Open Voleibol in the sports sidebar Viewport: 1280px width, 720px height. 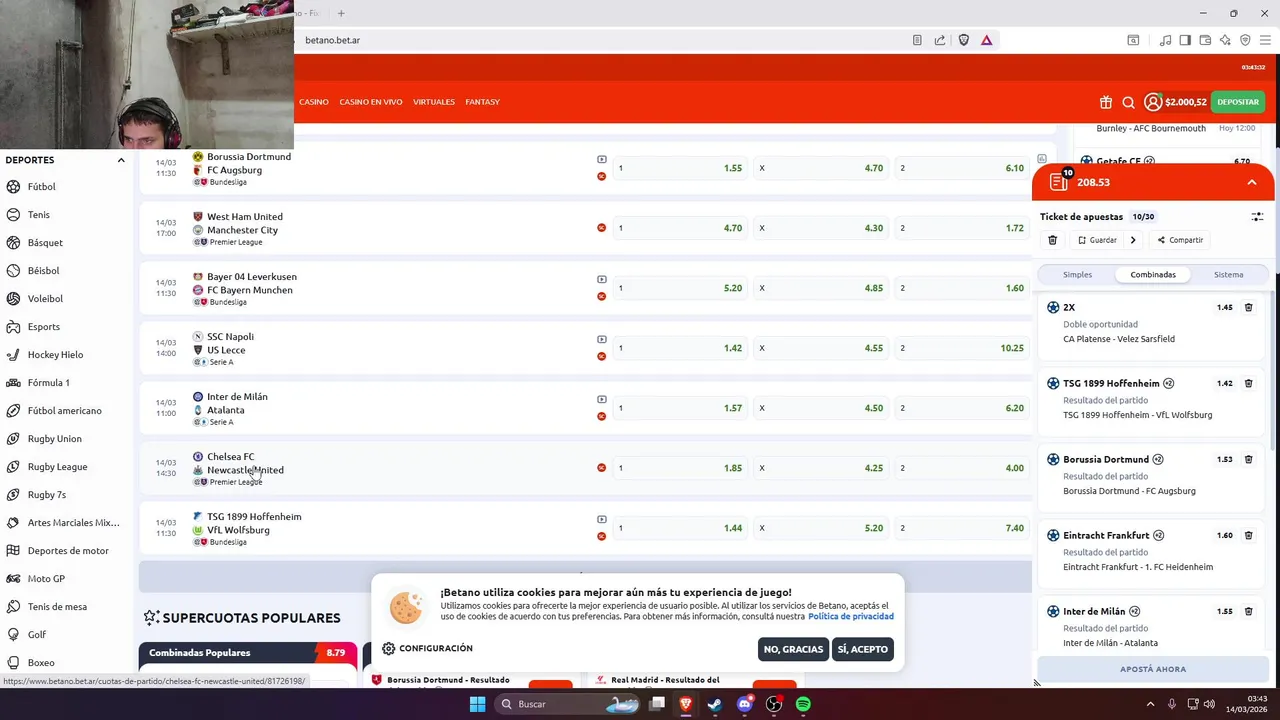(x=45, y=299)
